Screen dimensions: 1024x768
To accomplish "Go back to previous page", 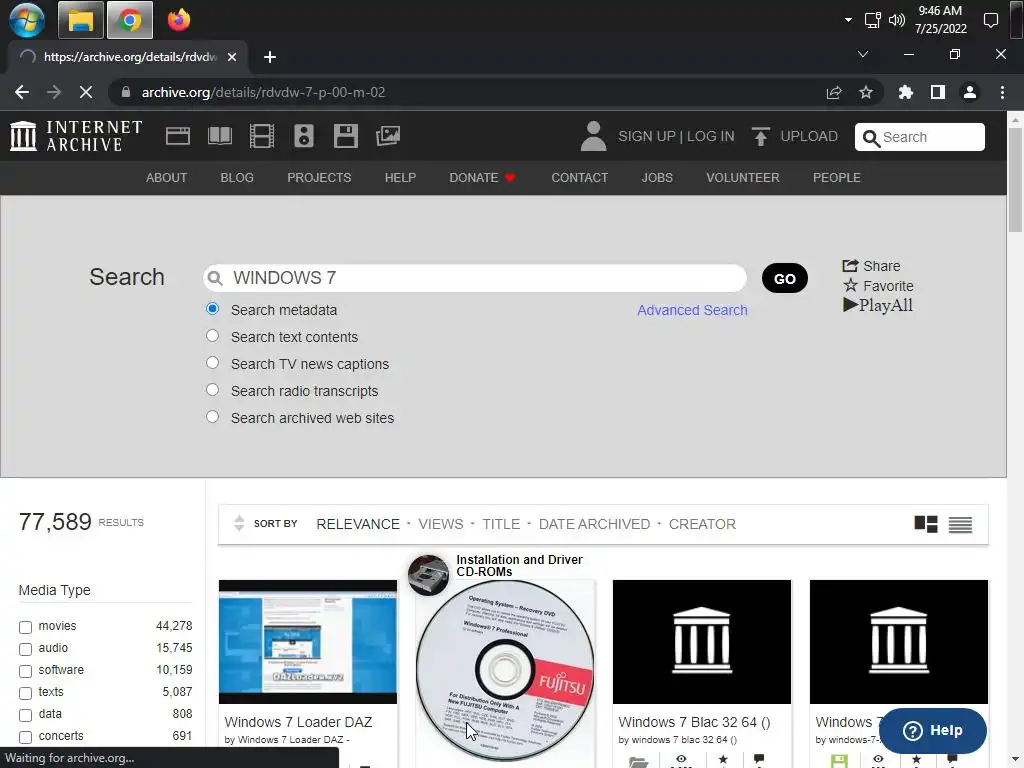I will (22, 92).
